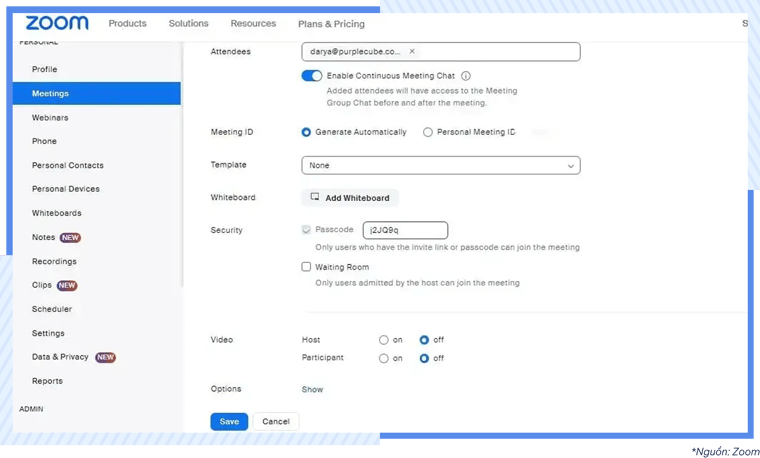The height and width of the screenshot is (458, 760).
Task: Enable the Waiting Room checkbox
Action: click(306, 267)
